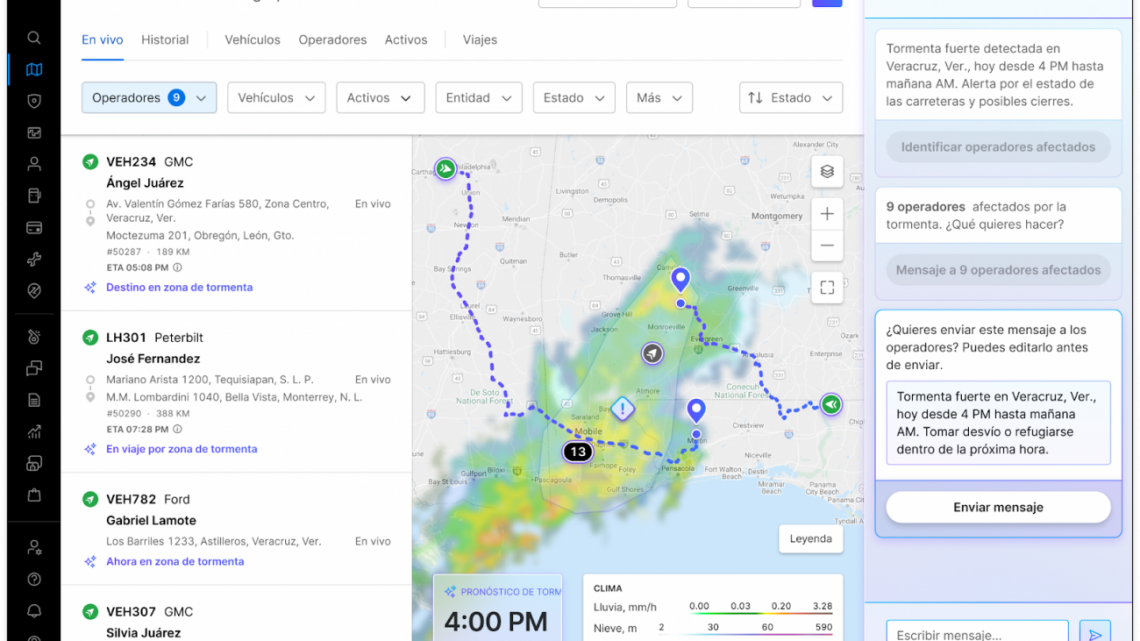Open map layers button
Screen dimensions: 1140x641
[x=827, y=171]
